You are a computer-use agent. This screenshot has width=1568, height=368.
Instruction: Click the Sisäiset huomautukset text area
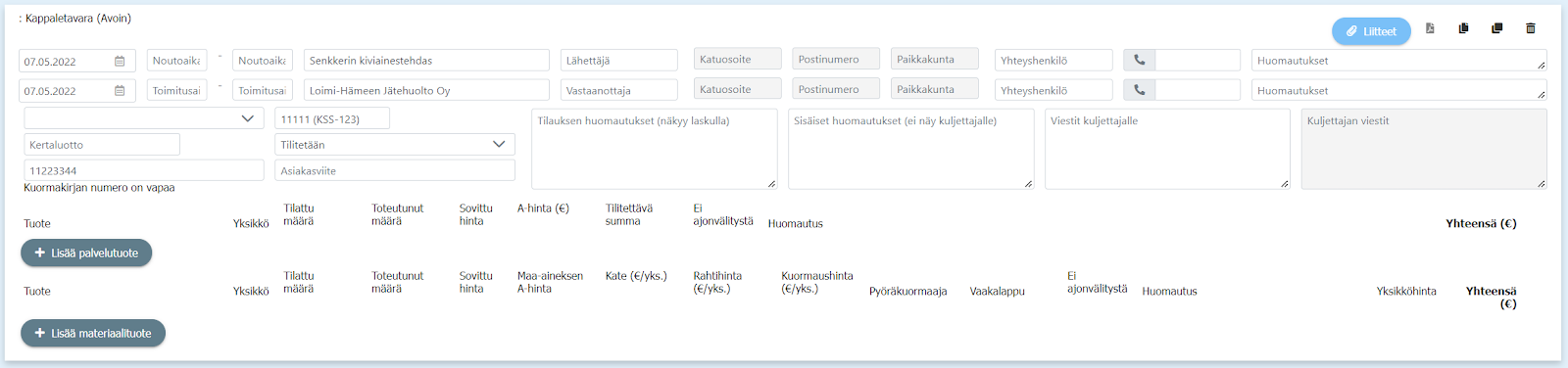pos(911,149)
